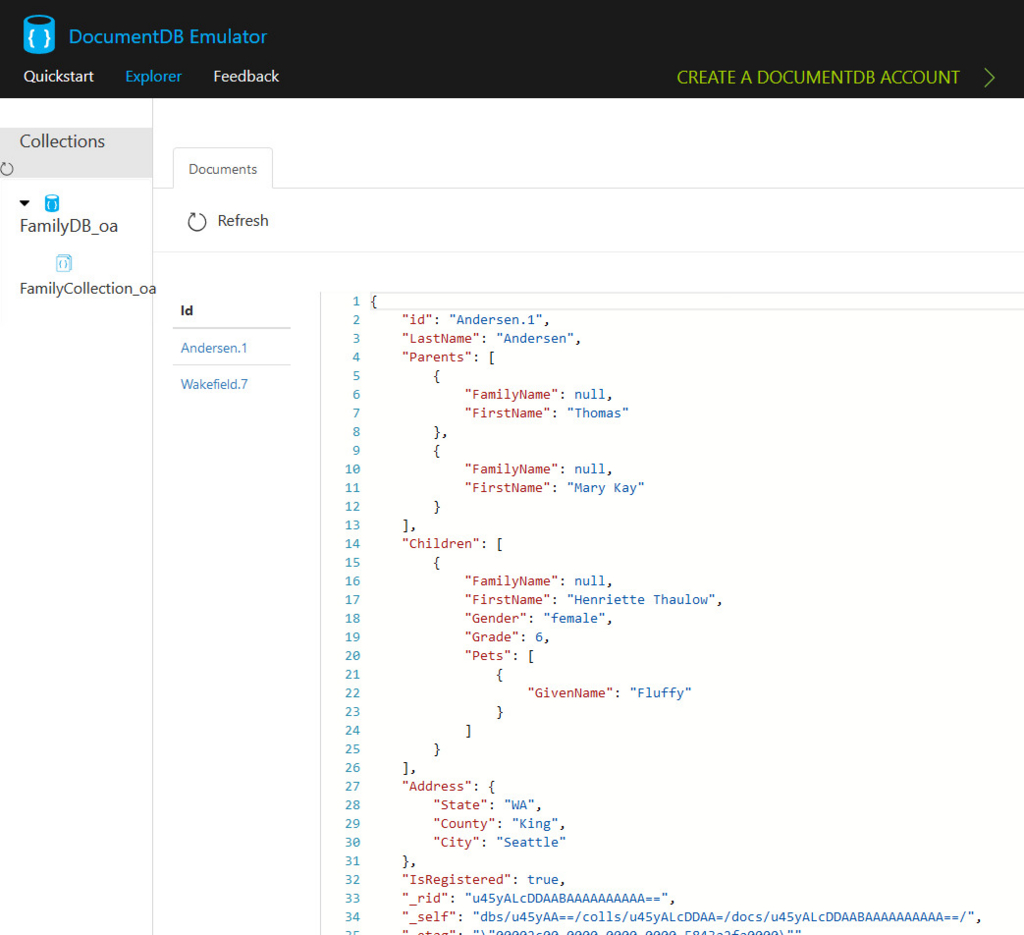Click line number 14 in the JSON editor
The image size is (1024, 935).
click(354, 543)
